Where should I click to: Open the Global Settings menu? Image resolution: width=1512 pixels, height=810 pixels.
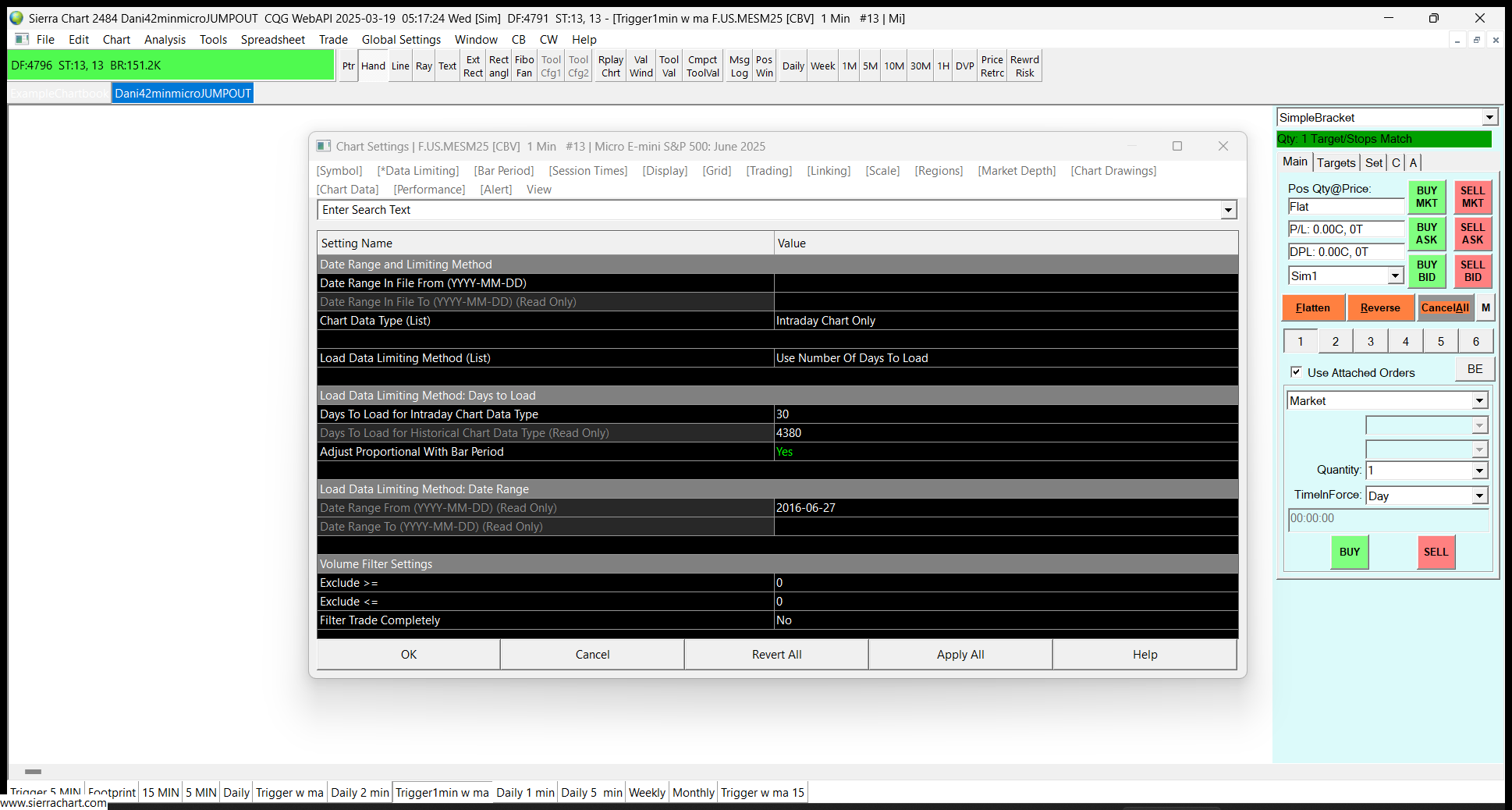coord(401,40)
